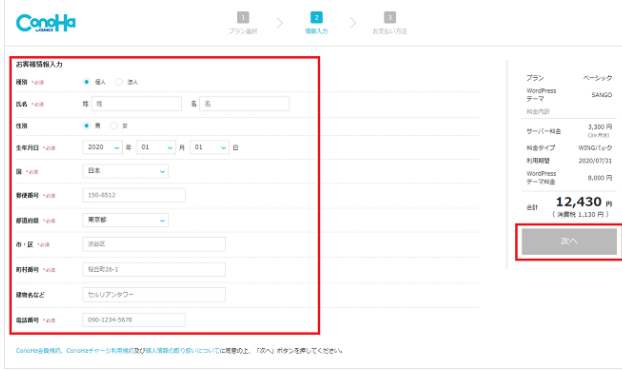Screen dimensions: 622x370
Task: Click the SANGO theme value
Action: click(601, 95)
